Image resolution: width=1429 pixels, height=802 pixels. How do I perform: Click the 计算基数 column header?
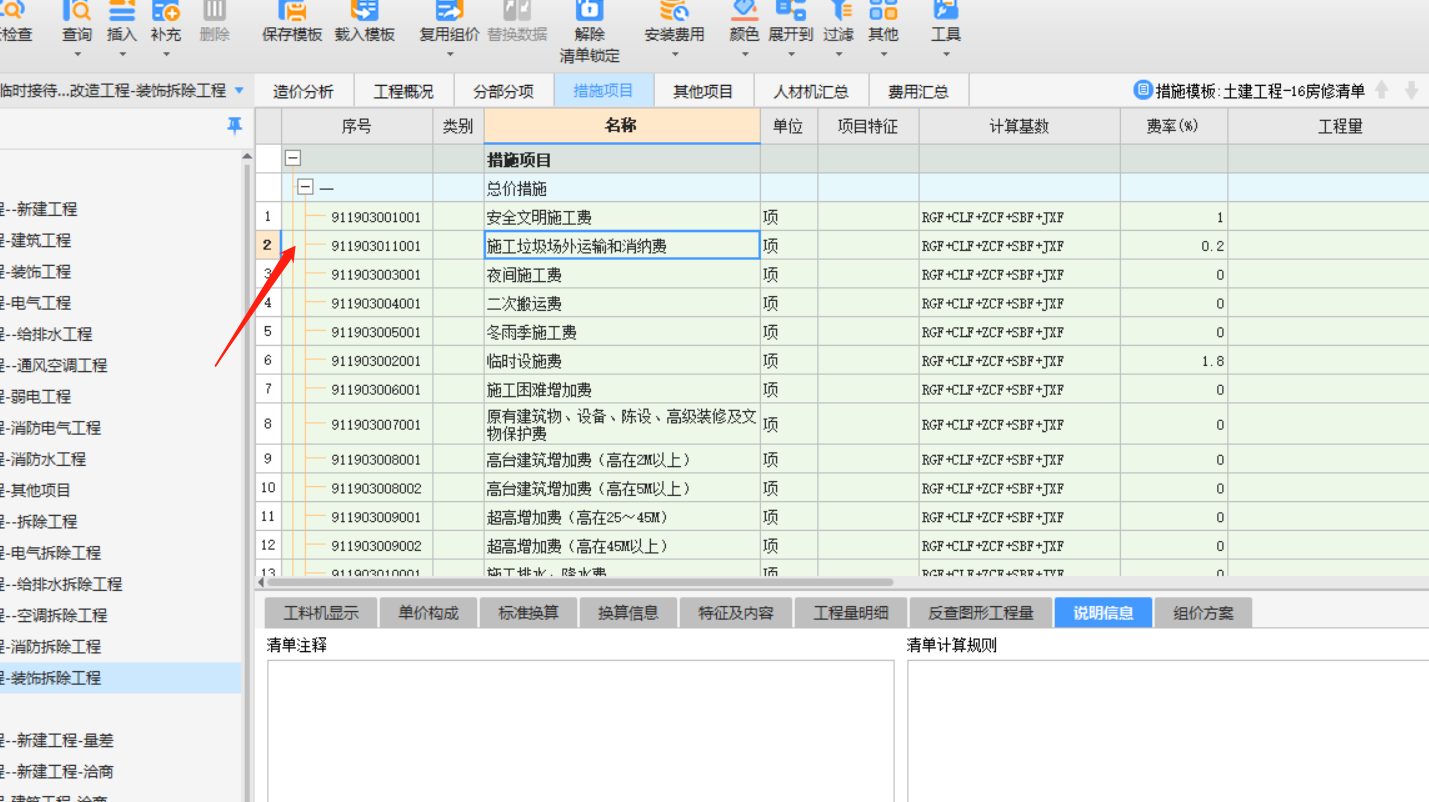point(1019,126)
